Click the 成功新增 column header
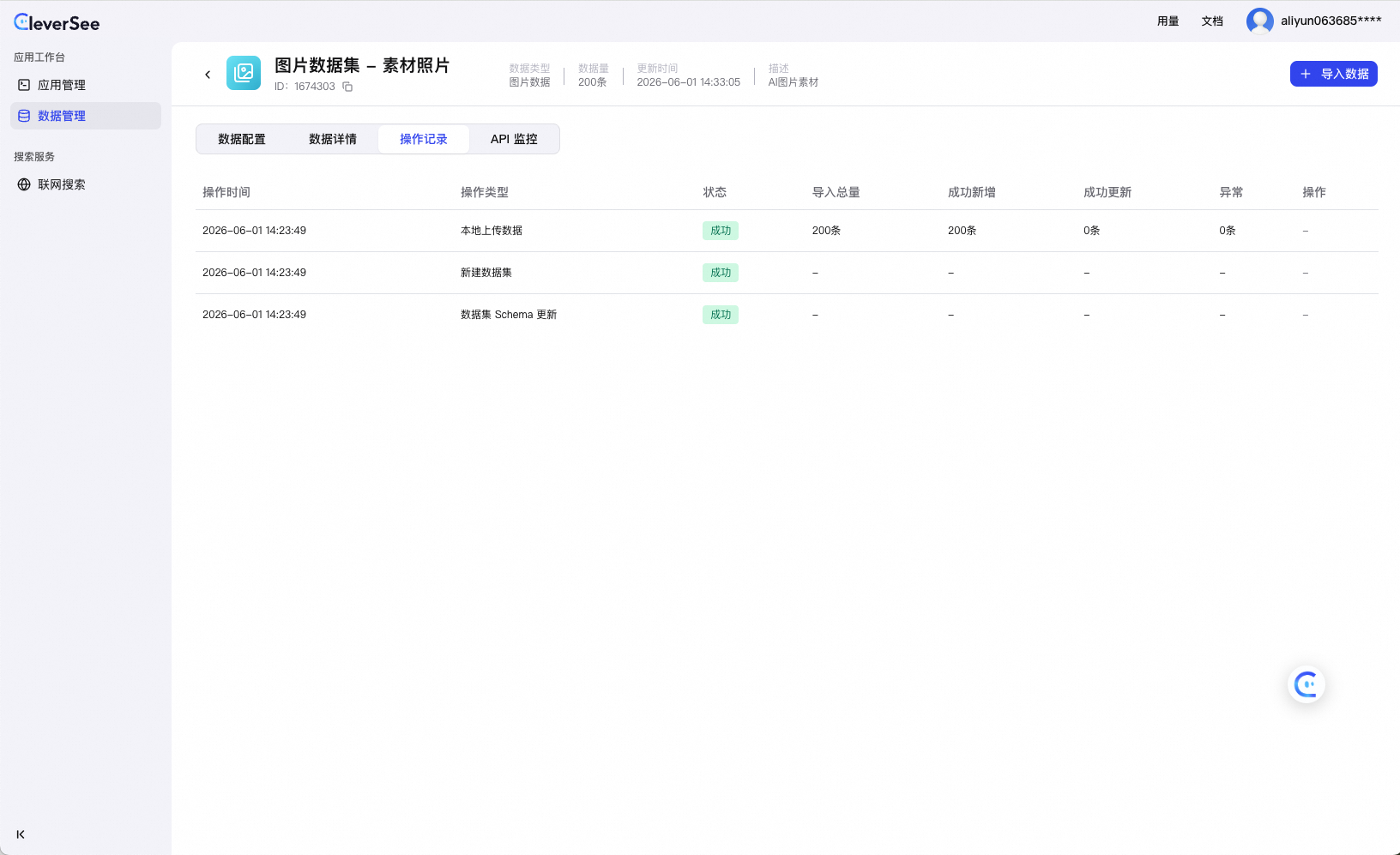 [972, 192]
